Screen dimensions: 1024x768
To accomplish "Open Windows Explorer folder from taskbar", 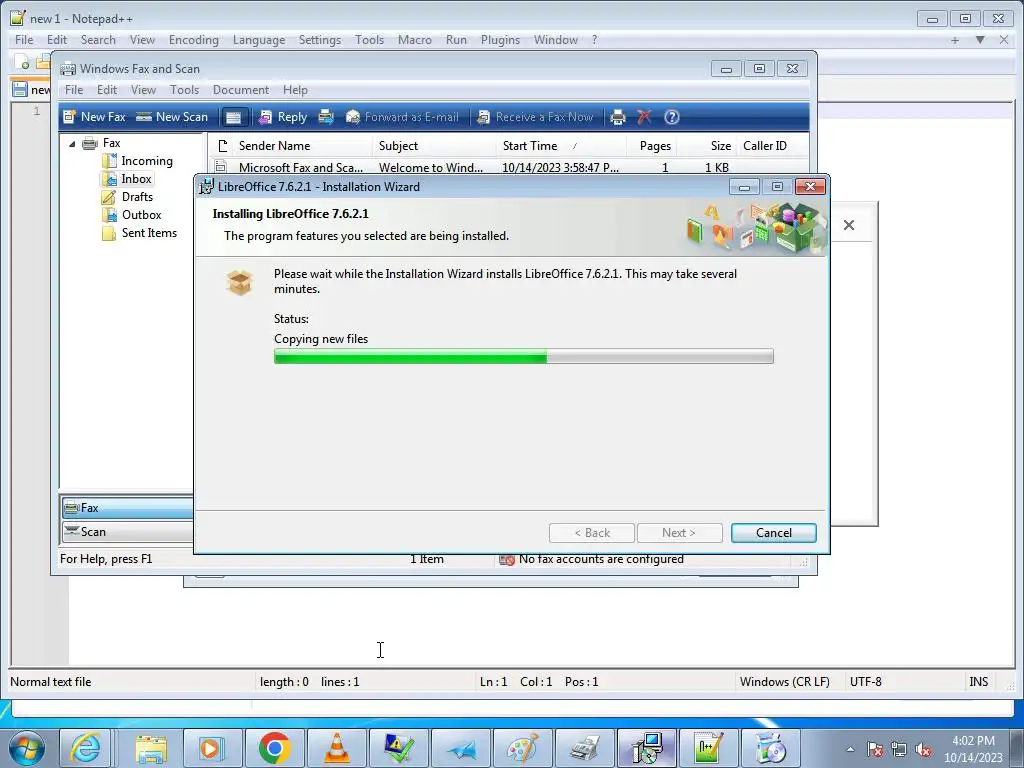I will point(151,748).
